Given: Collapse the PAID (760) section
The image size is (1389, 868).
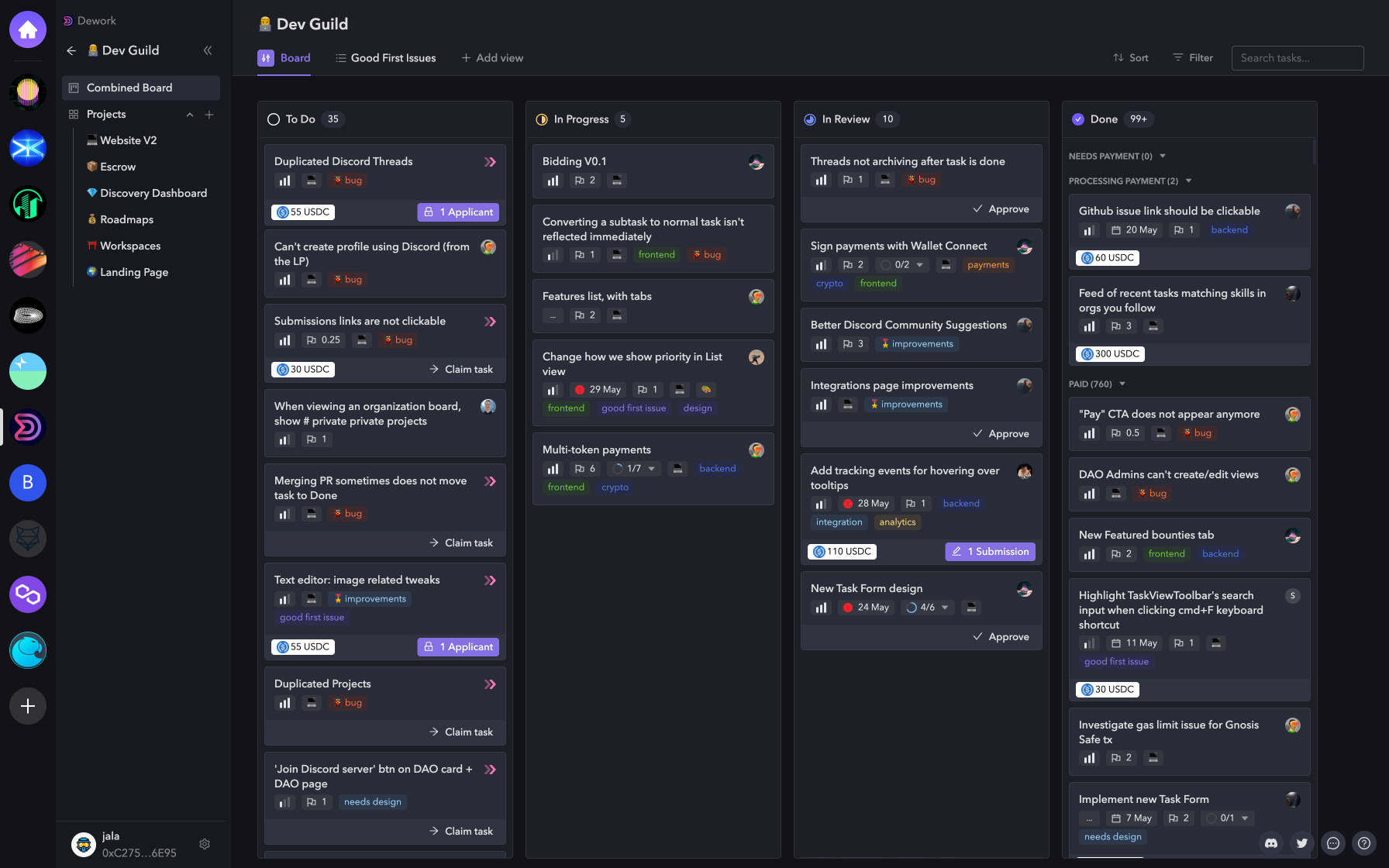Looking at the screenshot, I should [1122, 384].
